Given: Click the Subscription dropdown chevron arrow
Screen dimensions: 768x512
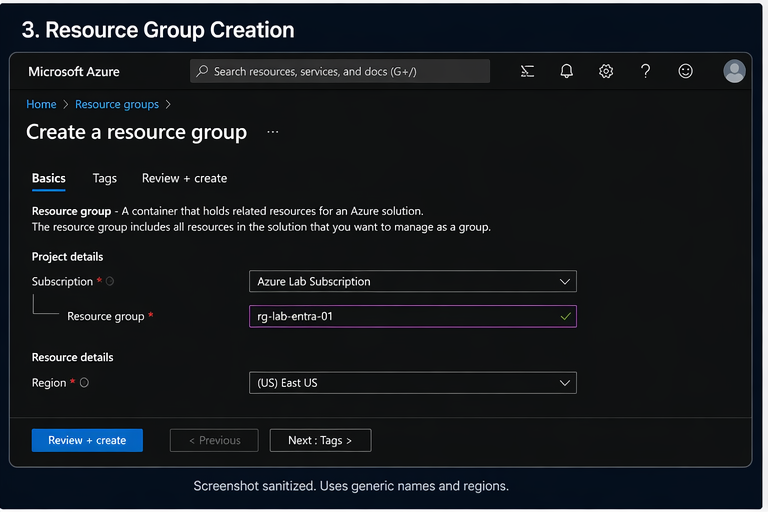Looking at the screenshot, I should click(x=565, y=282).
